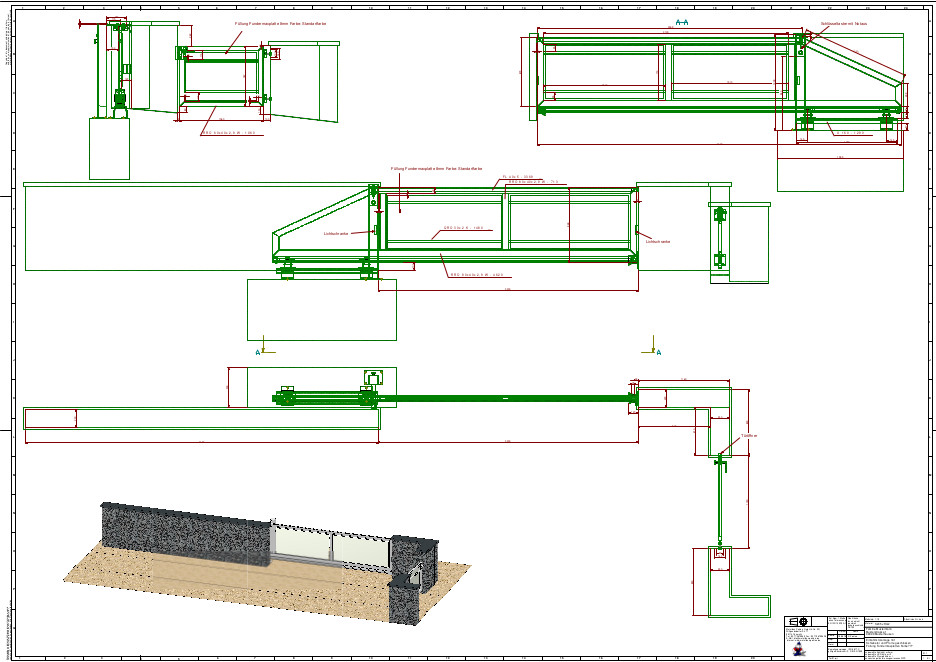936x662 pixels.
Task: Click the 'Schlüsselschalter' annotation at top right
Action: pos(843,23)
